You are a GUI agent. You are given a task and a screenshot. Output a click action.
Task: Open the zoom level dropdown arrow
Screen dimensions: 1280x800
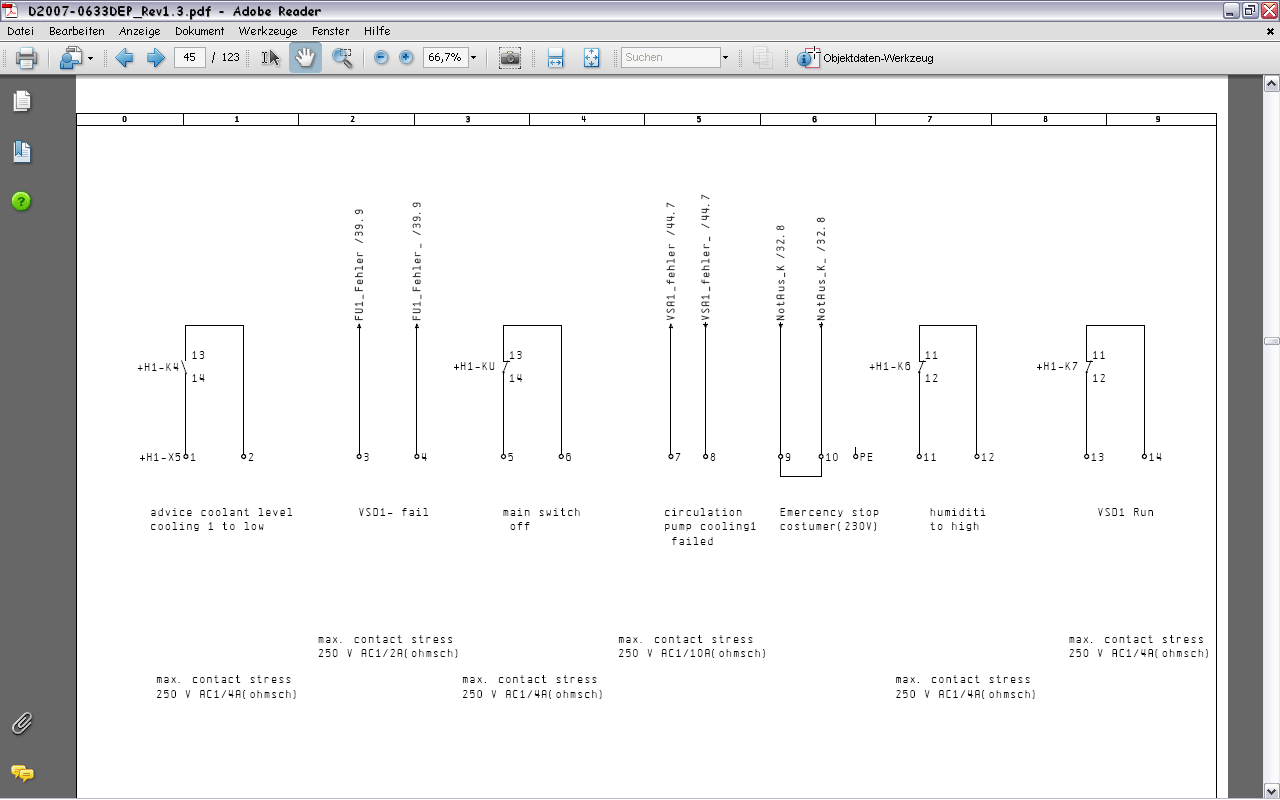coord(473,58)
